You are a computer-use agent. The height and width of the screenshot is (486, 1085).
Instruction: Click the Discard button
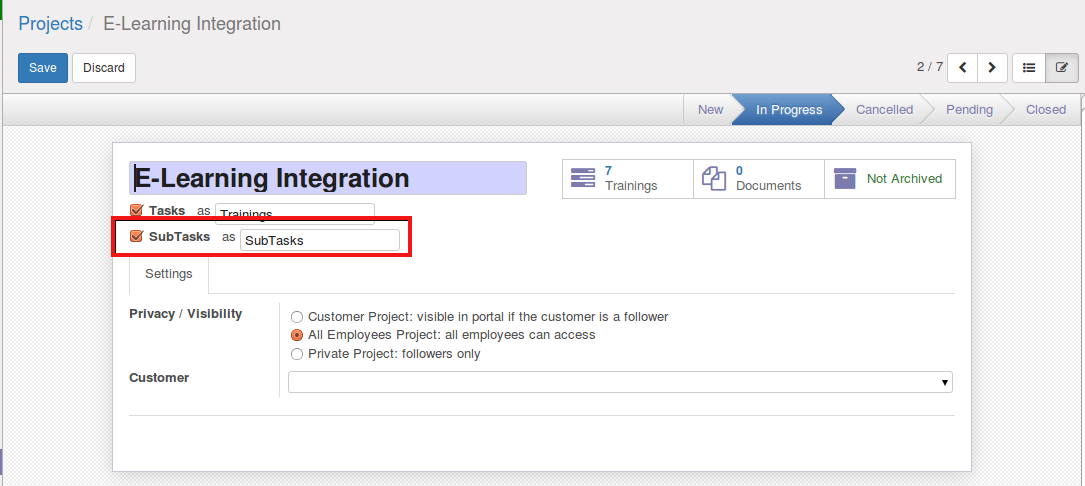[104, 68]
